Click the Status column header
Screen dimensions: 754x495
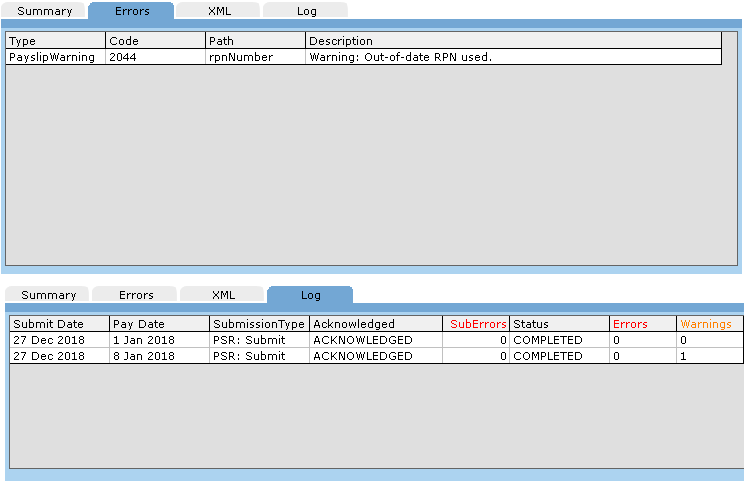(559, 324)
